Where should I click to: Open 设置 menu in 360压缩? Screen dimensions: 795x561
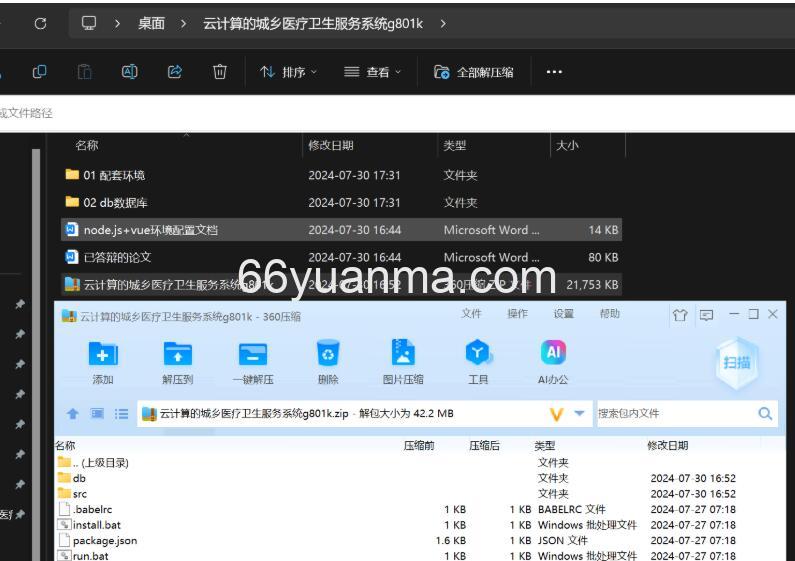point(563,314)
